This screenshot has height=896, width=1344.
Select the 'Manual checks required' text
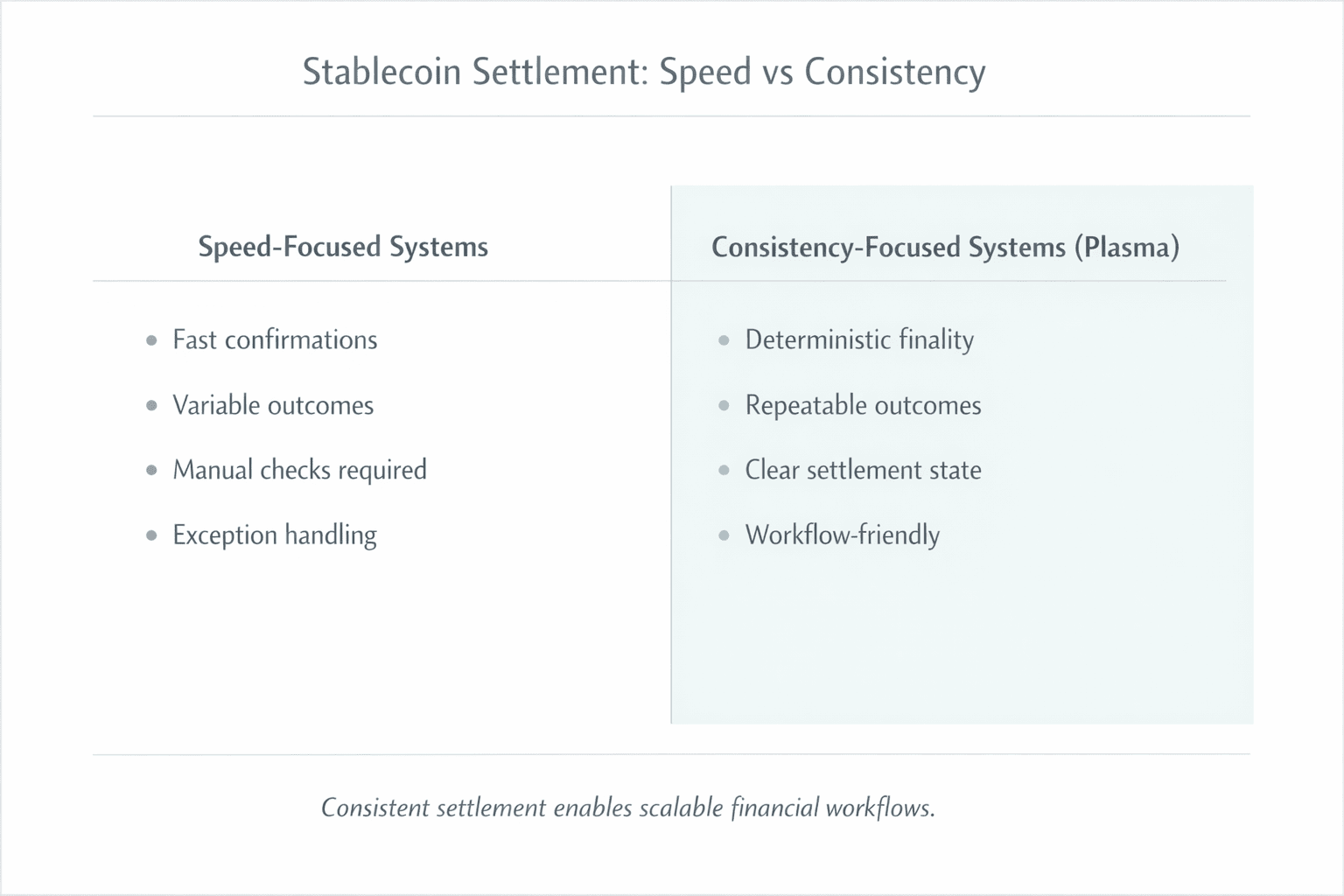pyautogui.click(x=300, y=471)
